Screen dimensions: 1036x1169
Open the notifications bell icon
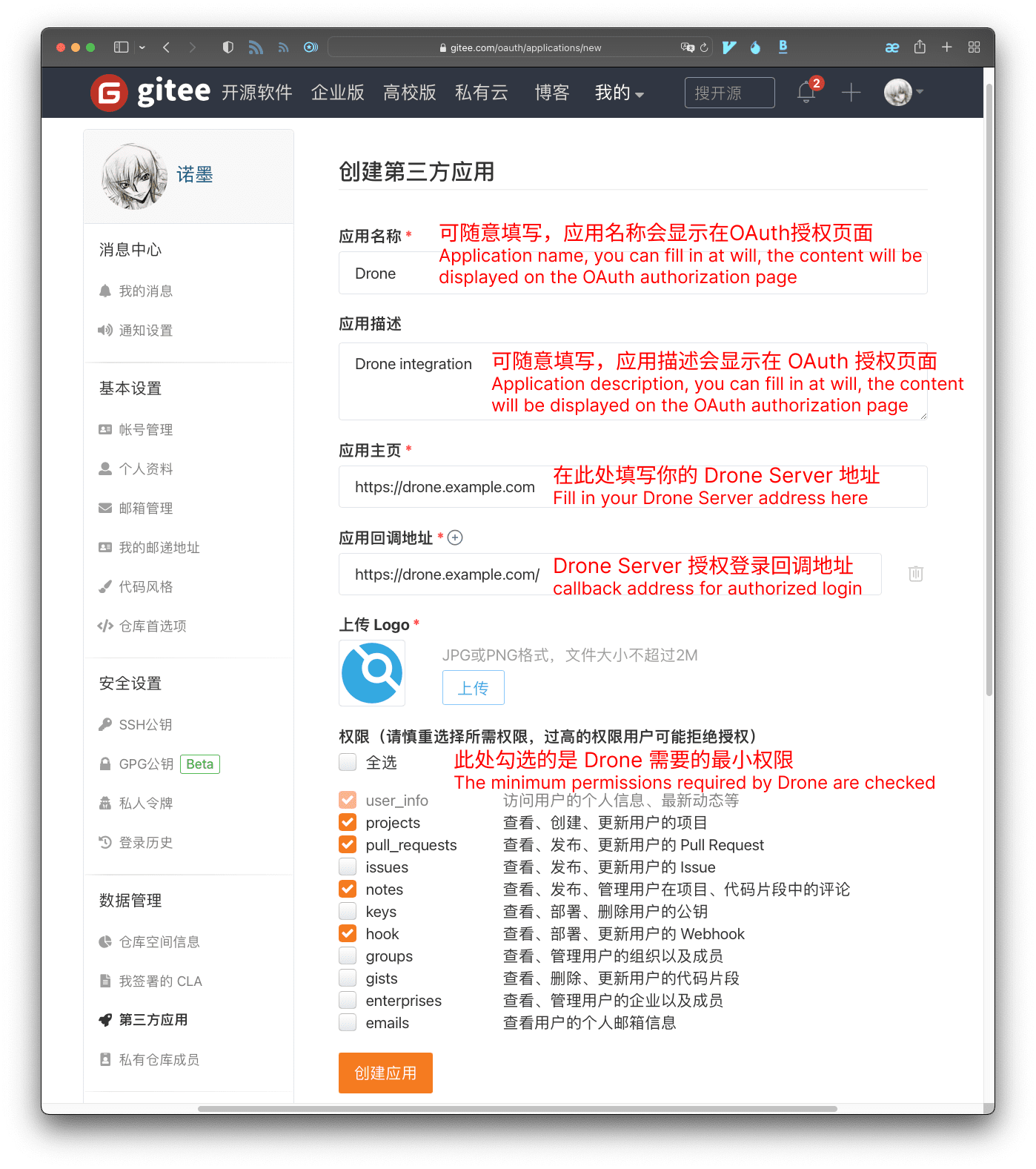pos(806,93)
